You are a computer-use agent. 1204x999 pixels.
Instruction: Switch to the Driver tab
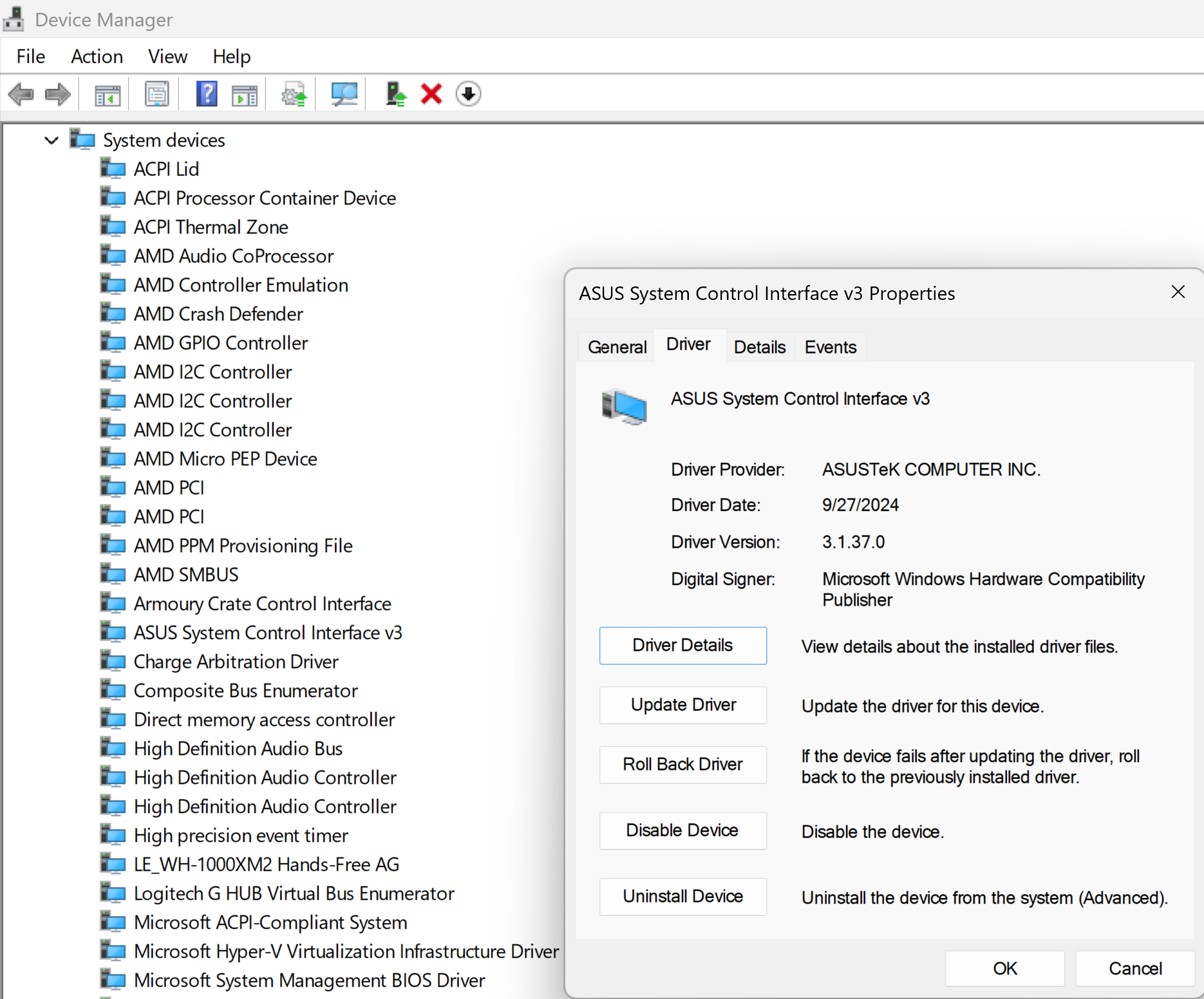coord(689,344)
